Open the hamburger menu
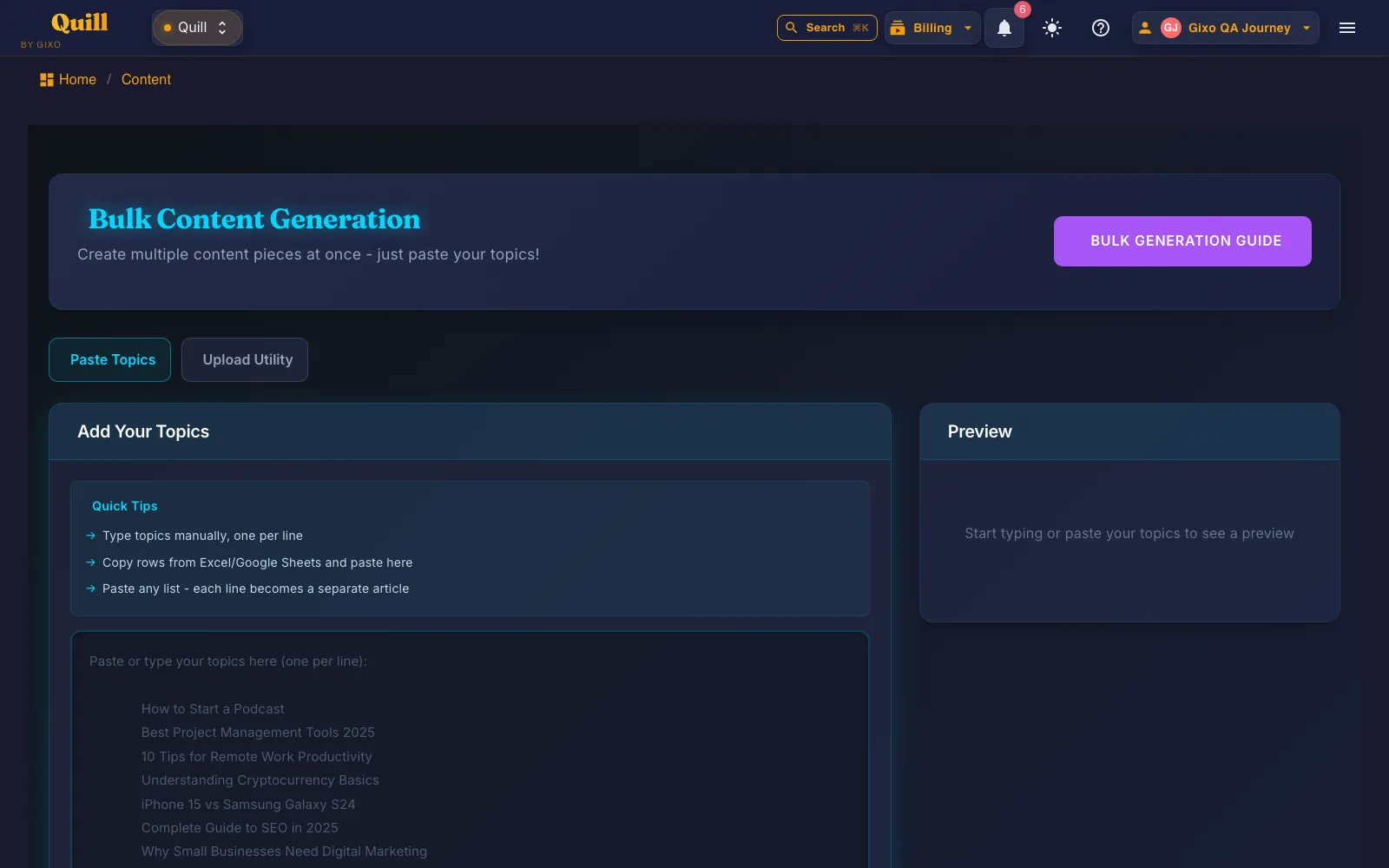This screenshot has width=1389, height=868. 1347,28
